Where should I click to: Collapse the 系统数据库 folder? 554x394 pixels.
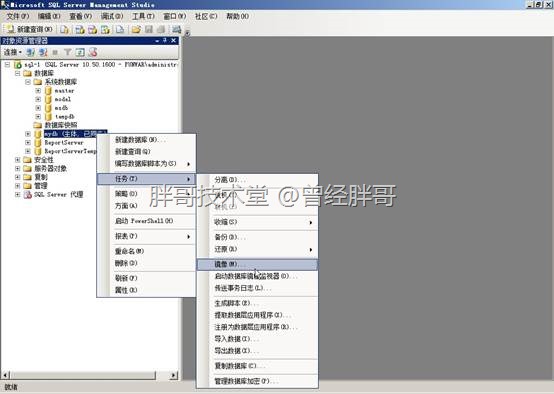(x=28, y=82)
